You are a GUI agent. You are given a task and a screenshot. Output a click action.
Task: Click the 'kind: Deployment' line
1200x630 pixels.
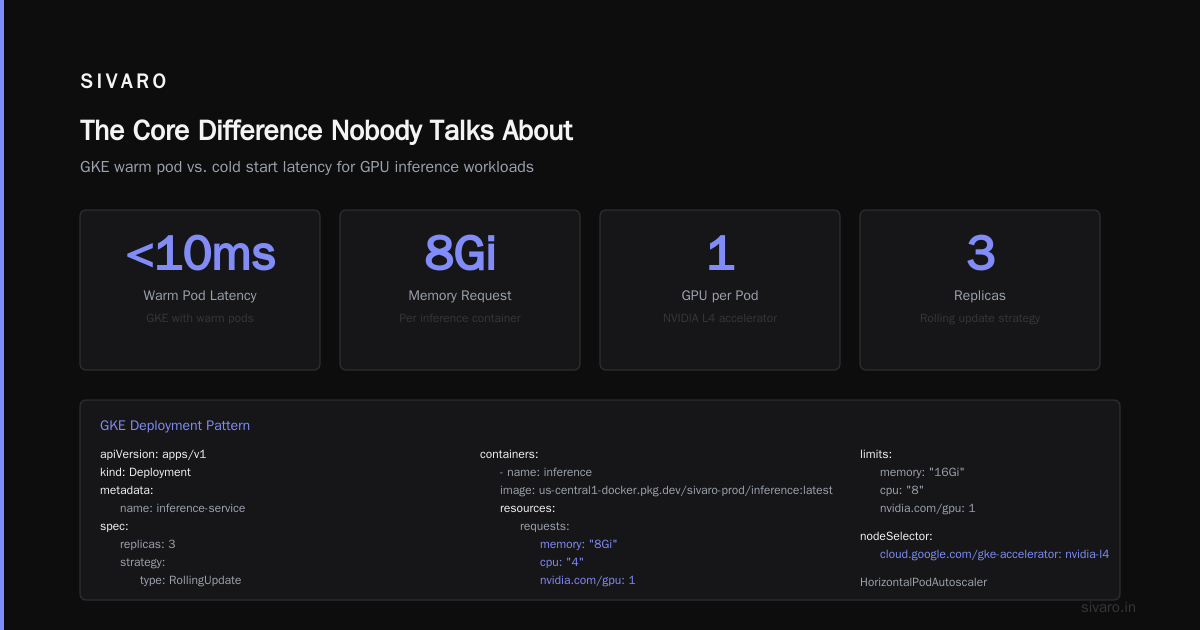click(x=145, y=472)
